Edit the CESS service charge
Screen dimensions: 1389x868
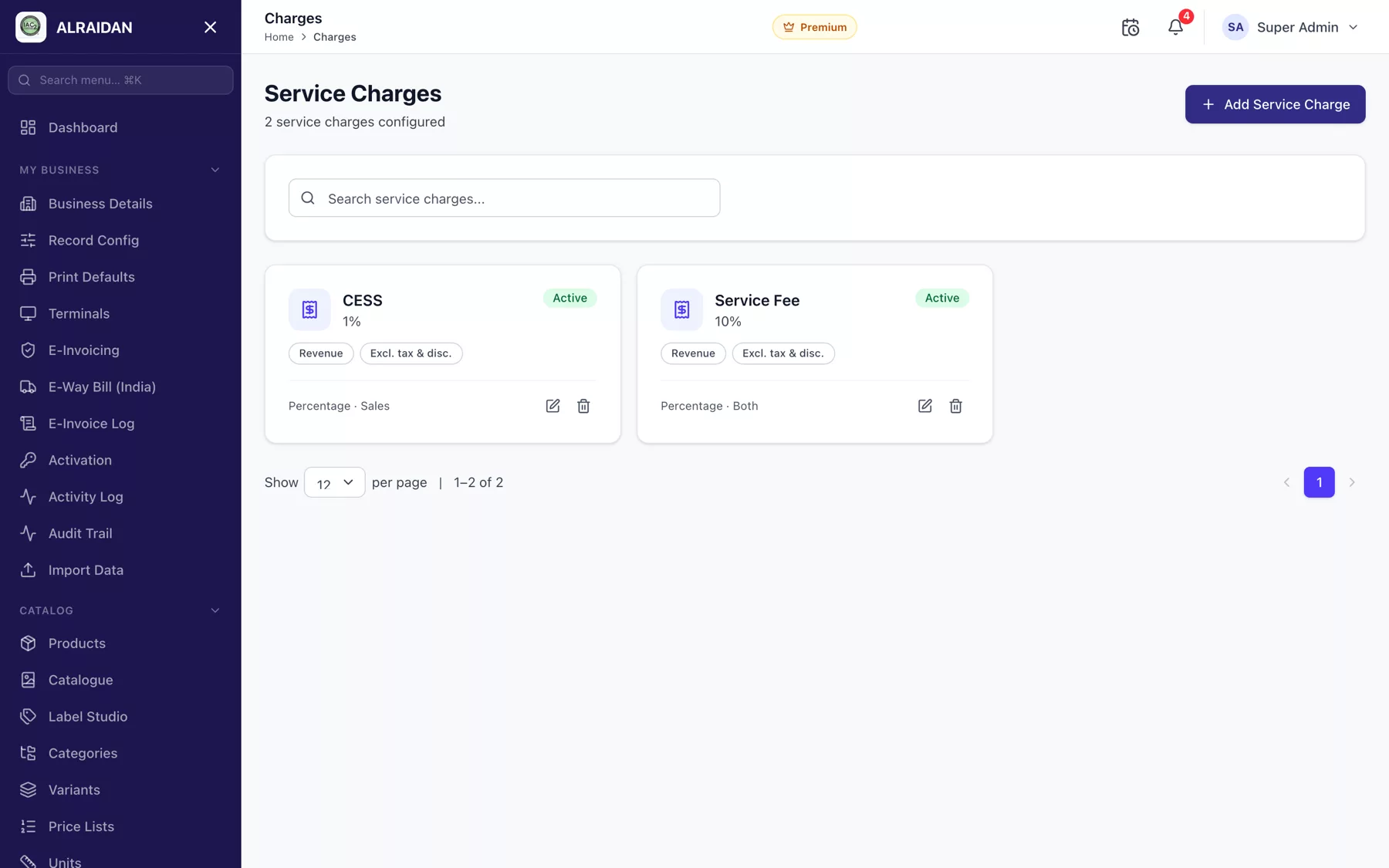point(553,406)
